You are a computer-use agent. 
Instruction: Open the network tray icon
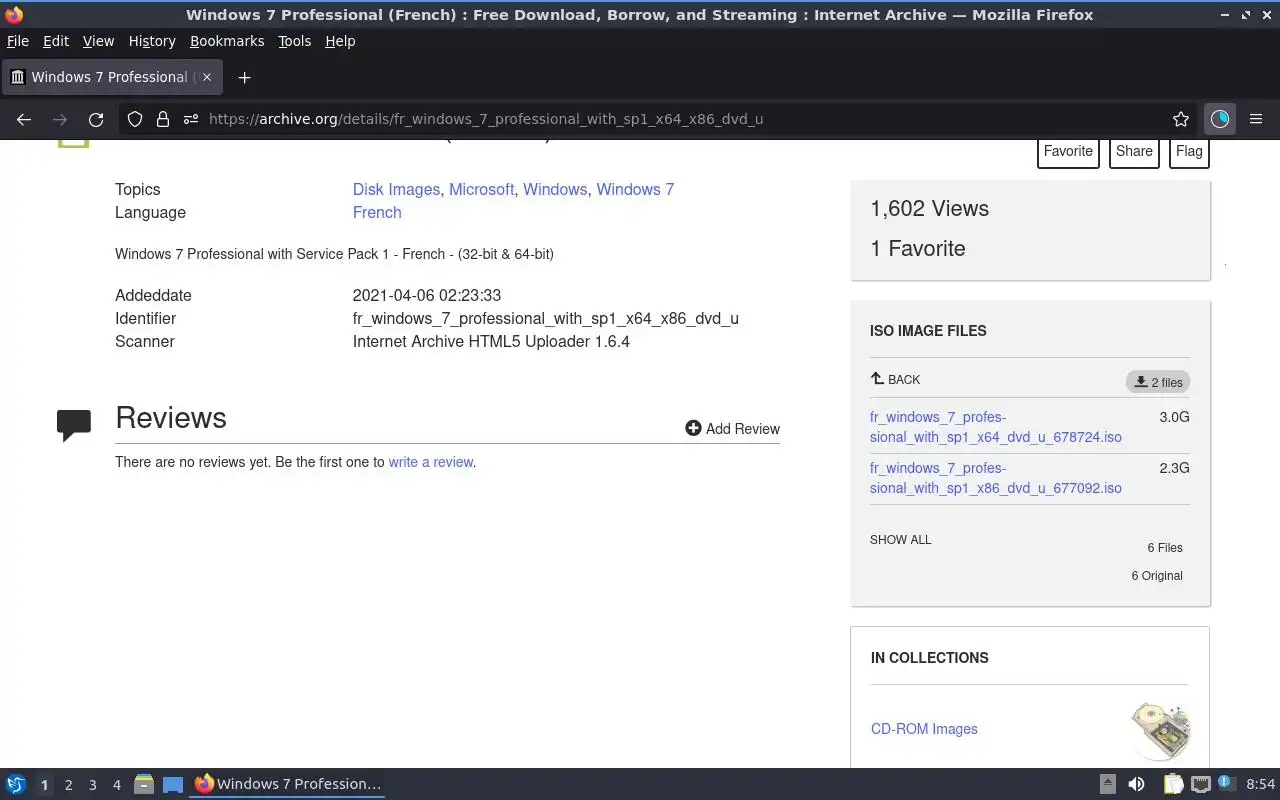(x=1201, y=784)
